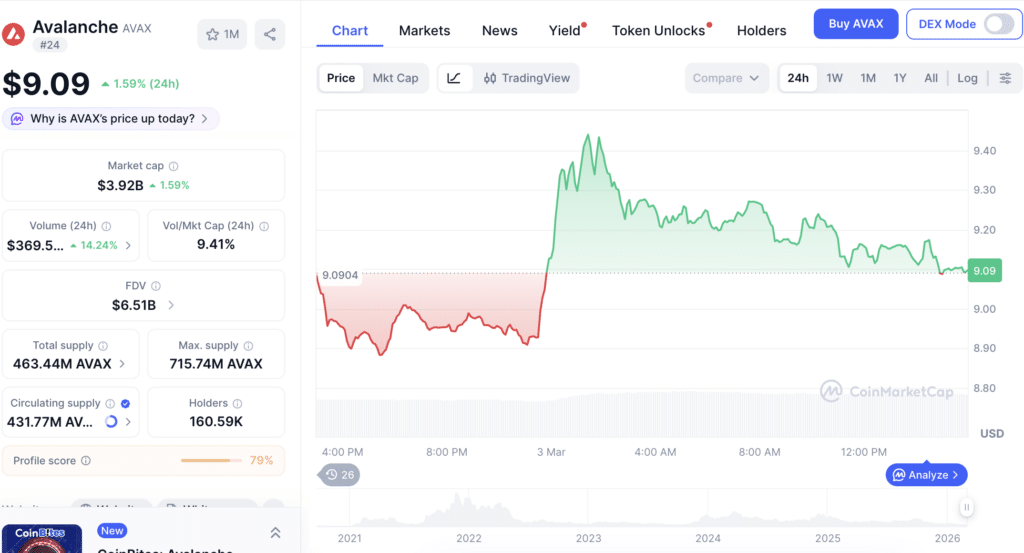
Task: Click the #24 rank badge
Action: coord(50,45)
